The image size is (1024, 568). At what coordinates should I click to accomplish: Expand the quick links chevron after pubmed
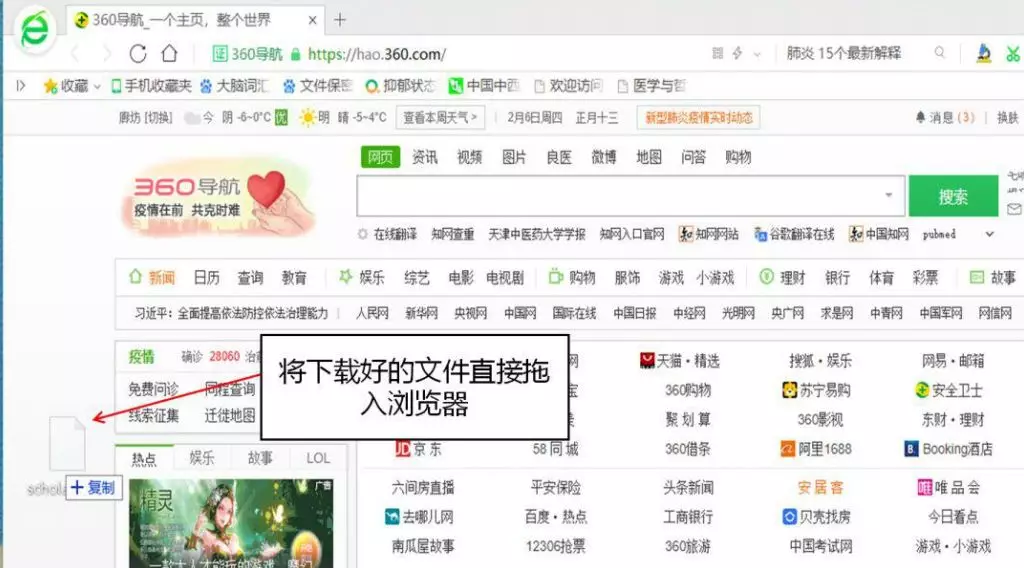click(x=989, y=234)
